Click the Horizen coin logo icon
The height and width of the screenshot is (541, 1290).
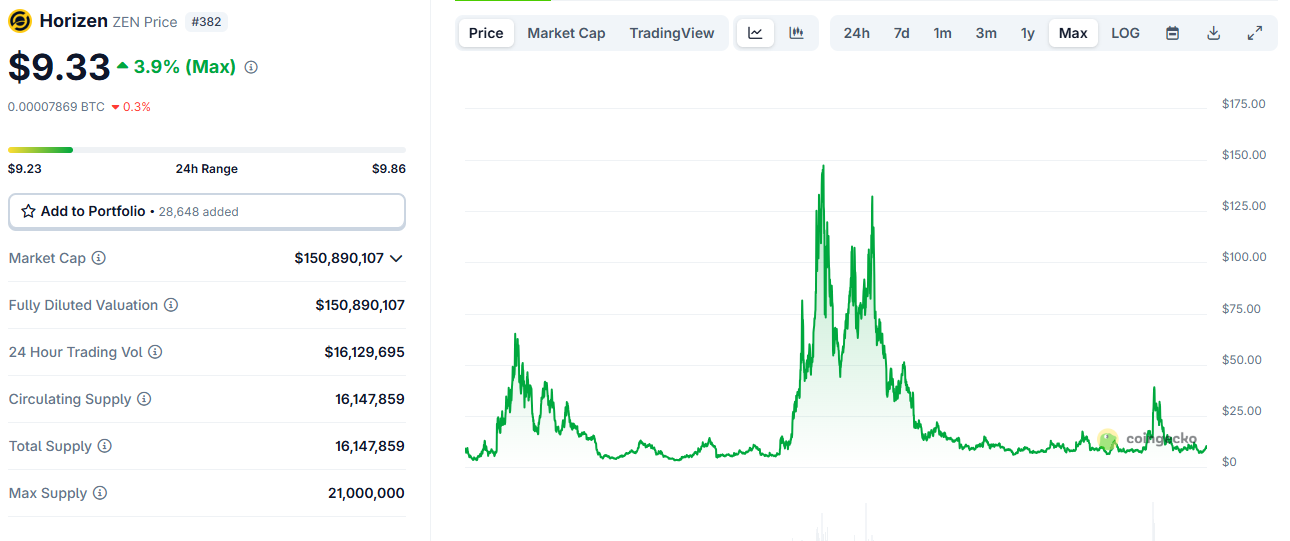point(20,21)
